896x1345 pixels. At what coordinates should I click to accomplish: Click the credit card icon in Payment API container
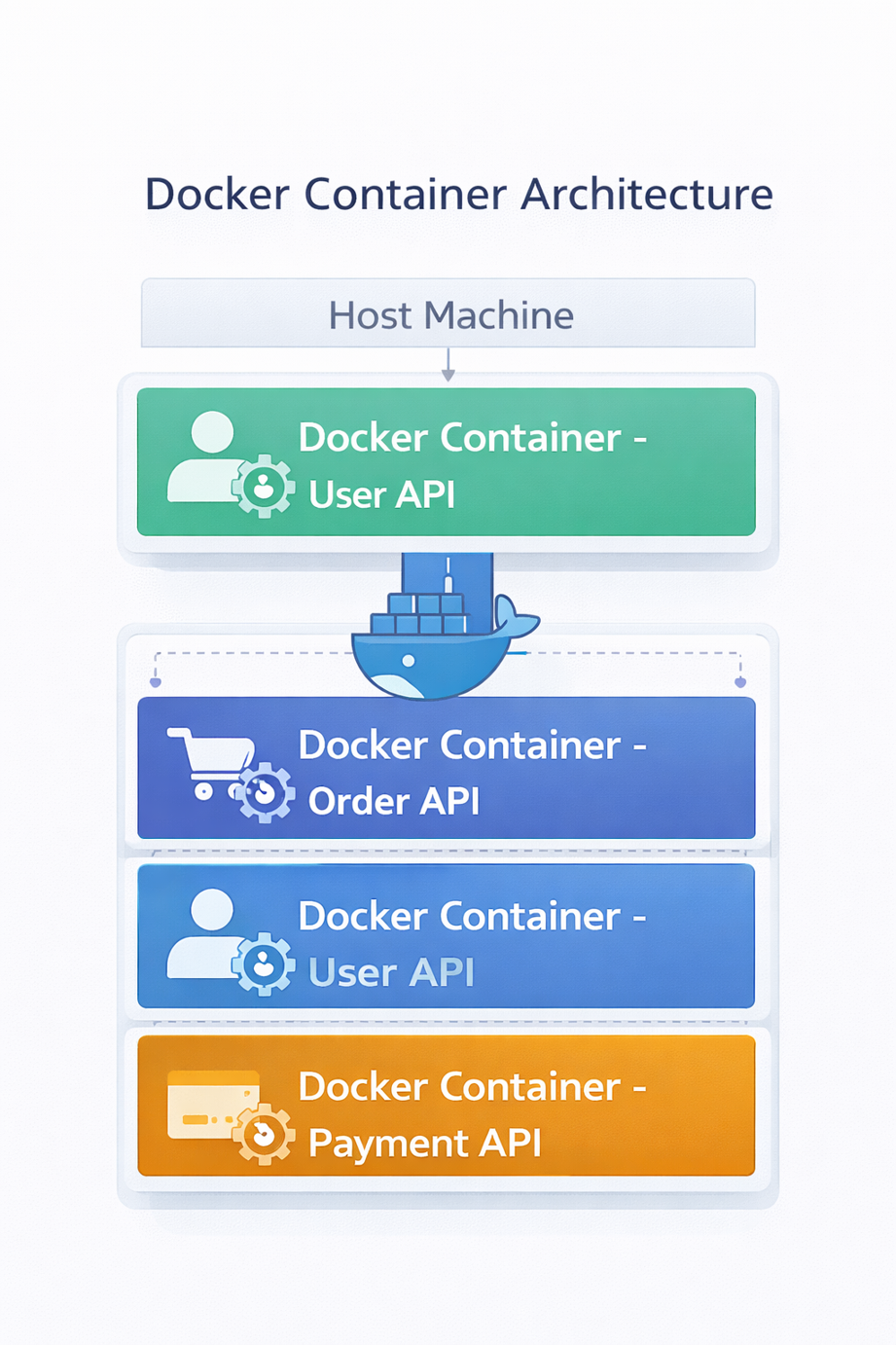pyautogui.click(x=231, y=1116)
